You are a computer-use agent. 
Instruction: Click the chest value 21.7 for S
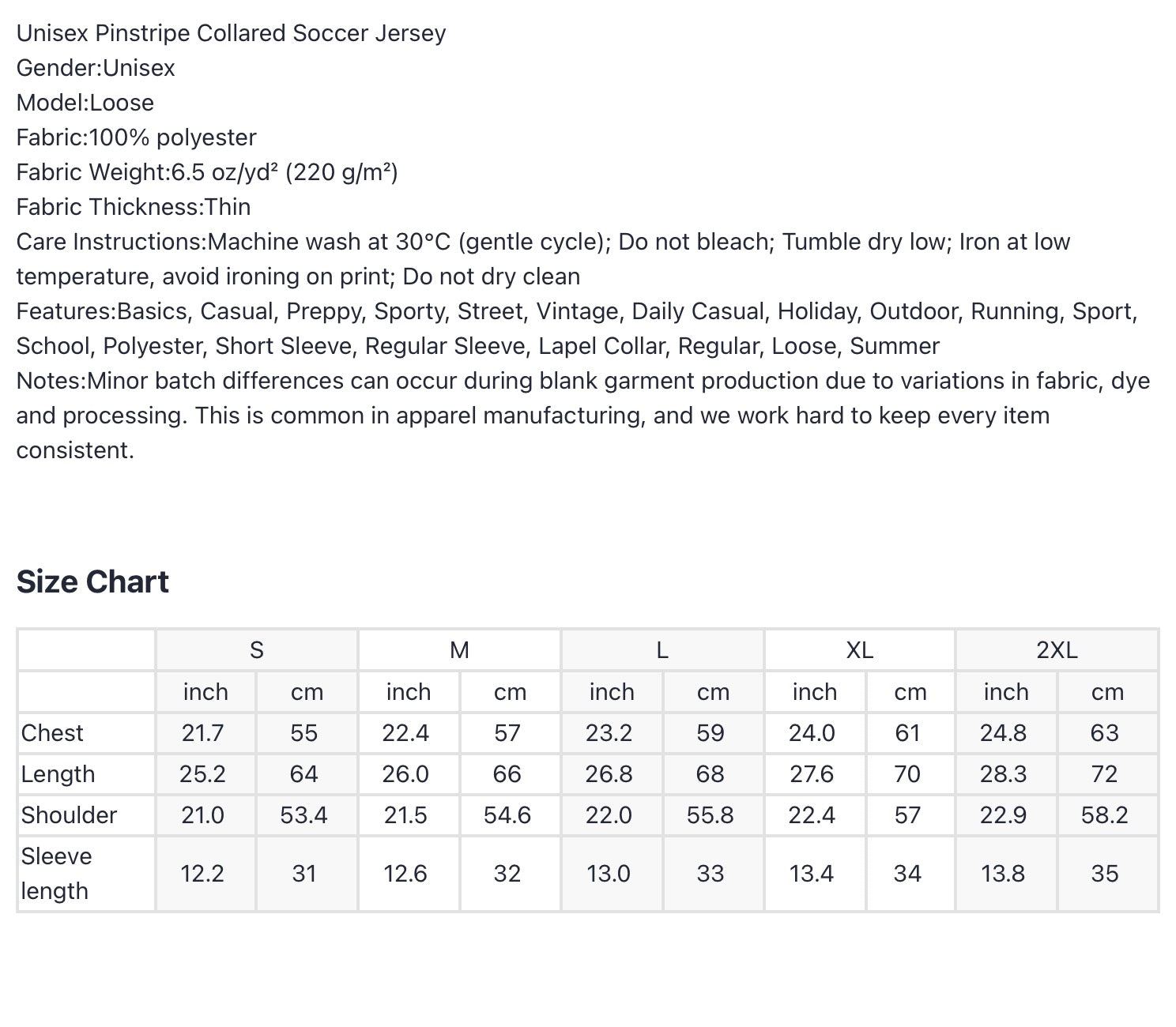[203, 733]
